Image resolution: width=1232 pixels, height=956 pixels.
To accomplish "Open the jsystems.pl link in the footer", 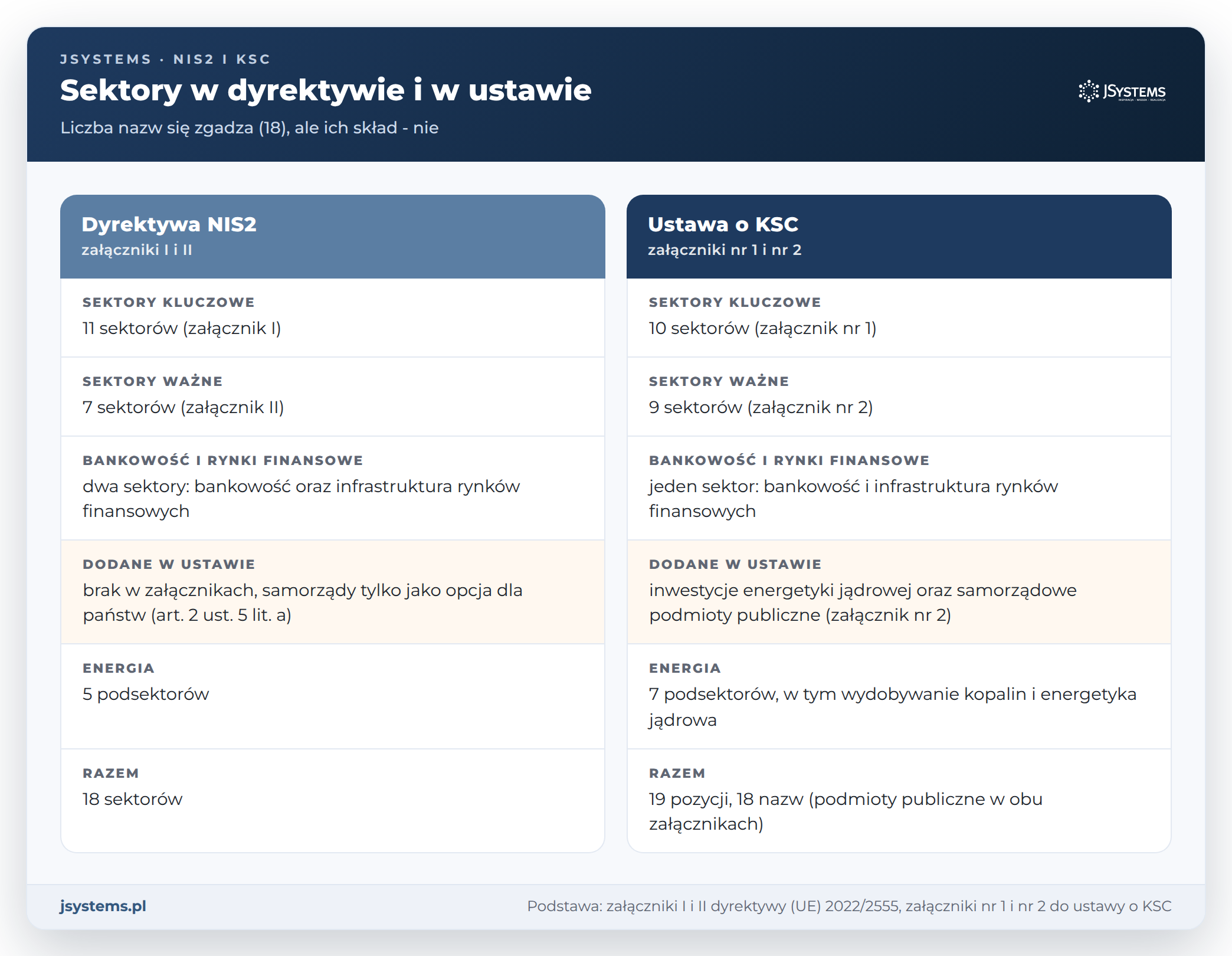I will 103,906.
